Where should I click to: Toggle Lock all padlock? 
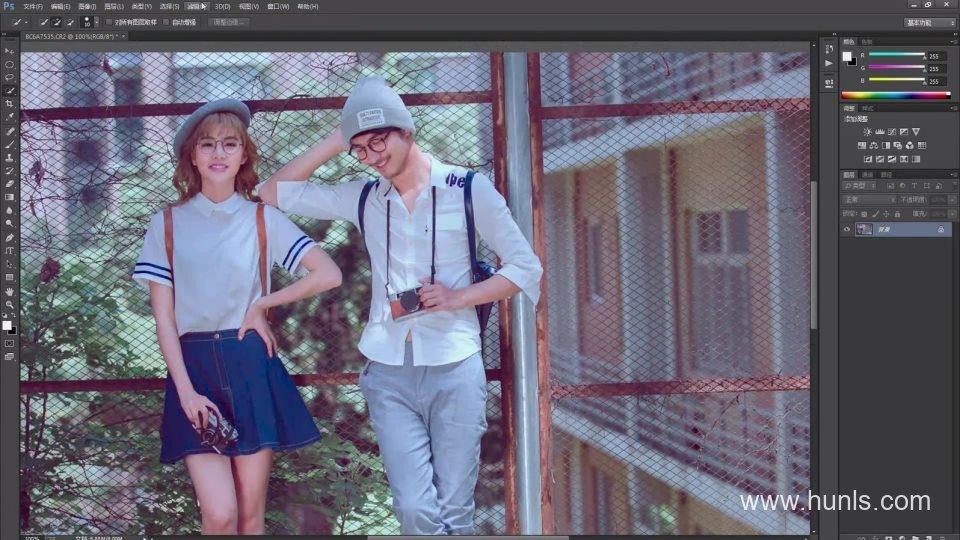pos(897,214)
